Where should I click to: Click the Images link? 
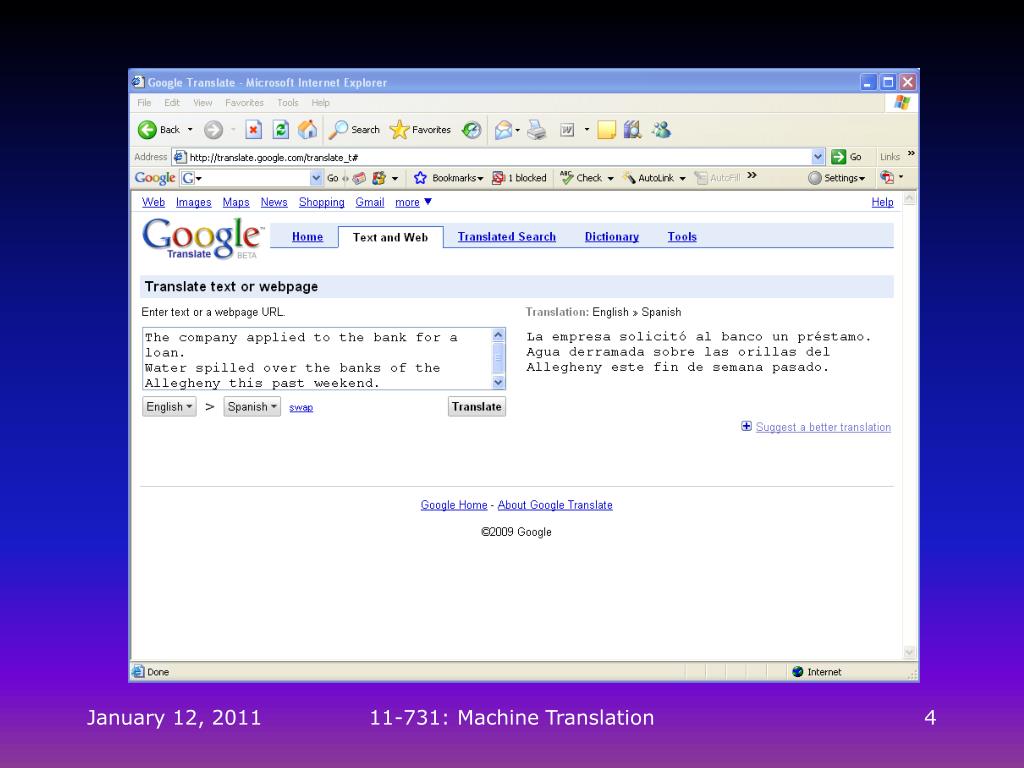point(193,202)
